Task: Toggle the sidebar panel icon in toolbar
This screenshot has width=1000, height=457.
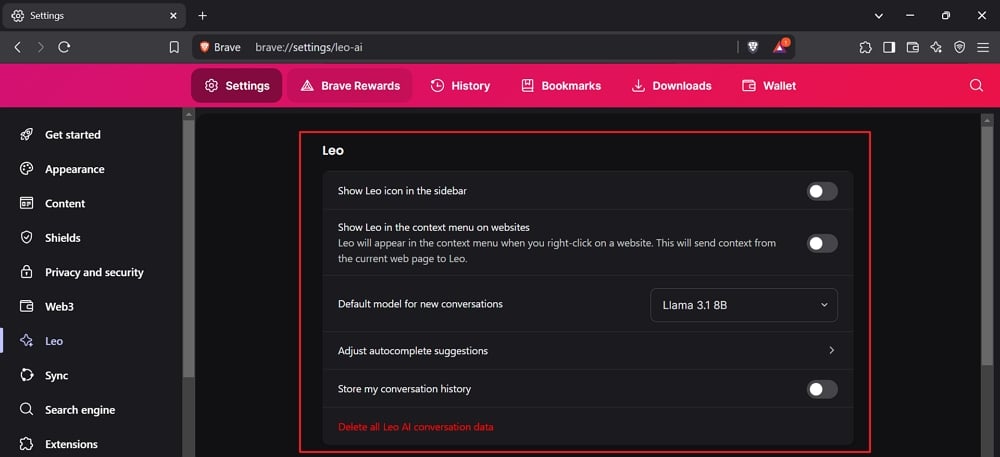Action: (x=889, y=47)
